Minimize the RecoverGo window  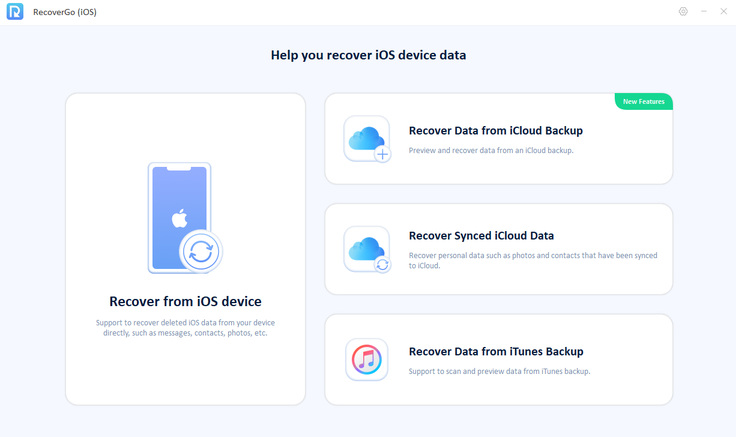tap(704, 12)
